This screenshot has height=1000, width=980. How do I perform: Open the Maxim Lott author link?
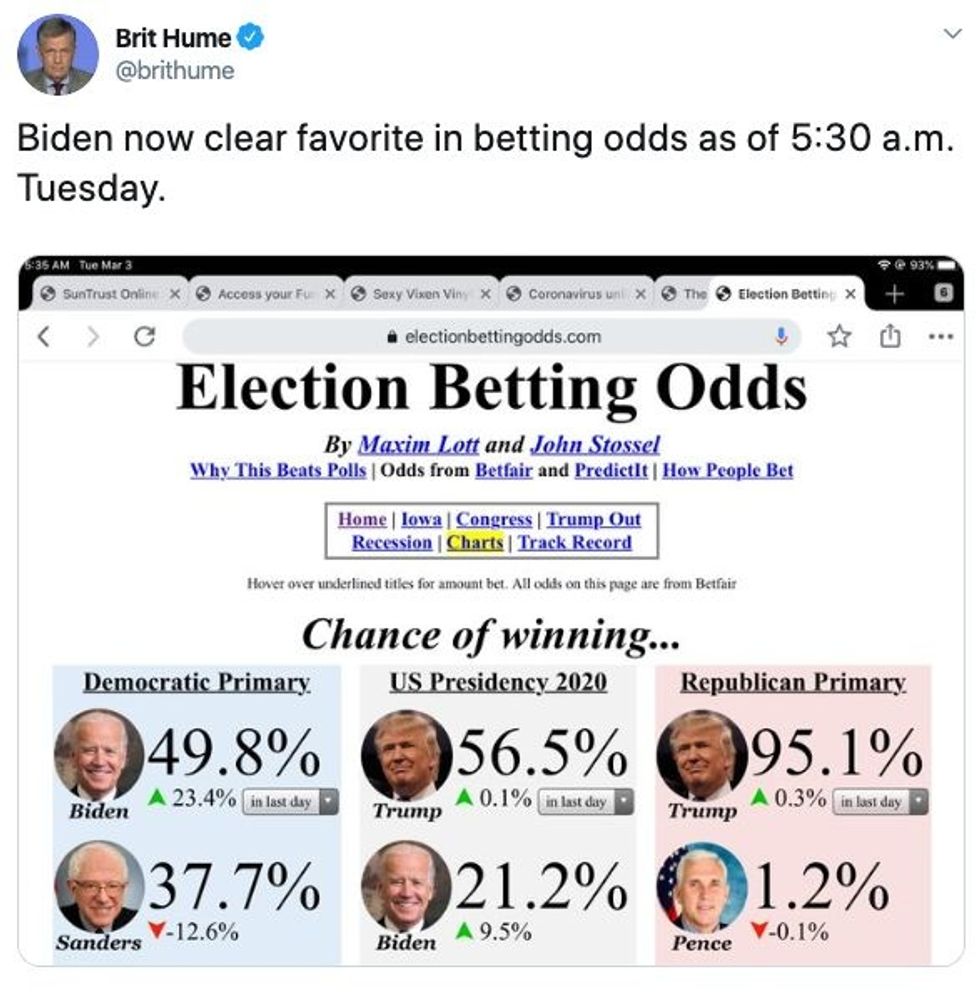coord(418,445)
